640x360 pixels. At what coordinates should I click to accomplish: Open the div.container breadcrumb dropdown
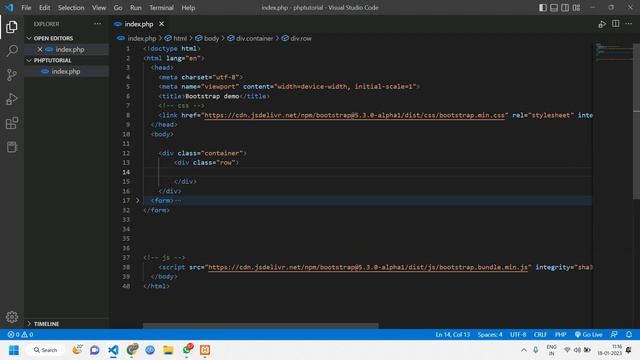pos(250,38)
